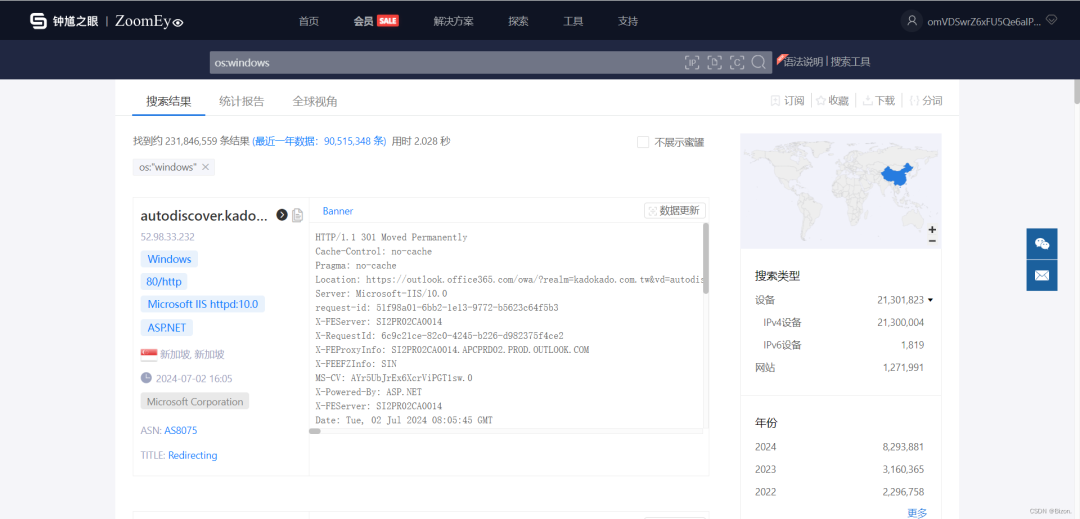1080x519 pixels.
Task: Click IP address 52.98.33.232
Action: (167, 237)
